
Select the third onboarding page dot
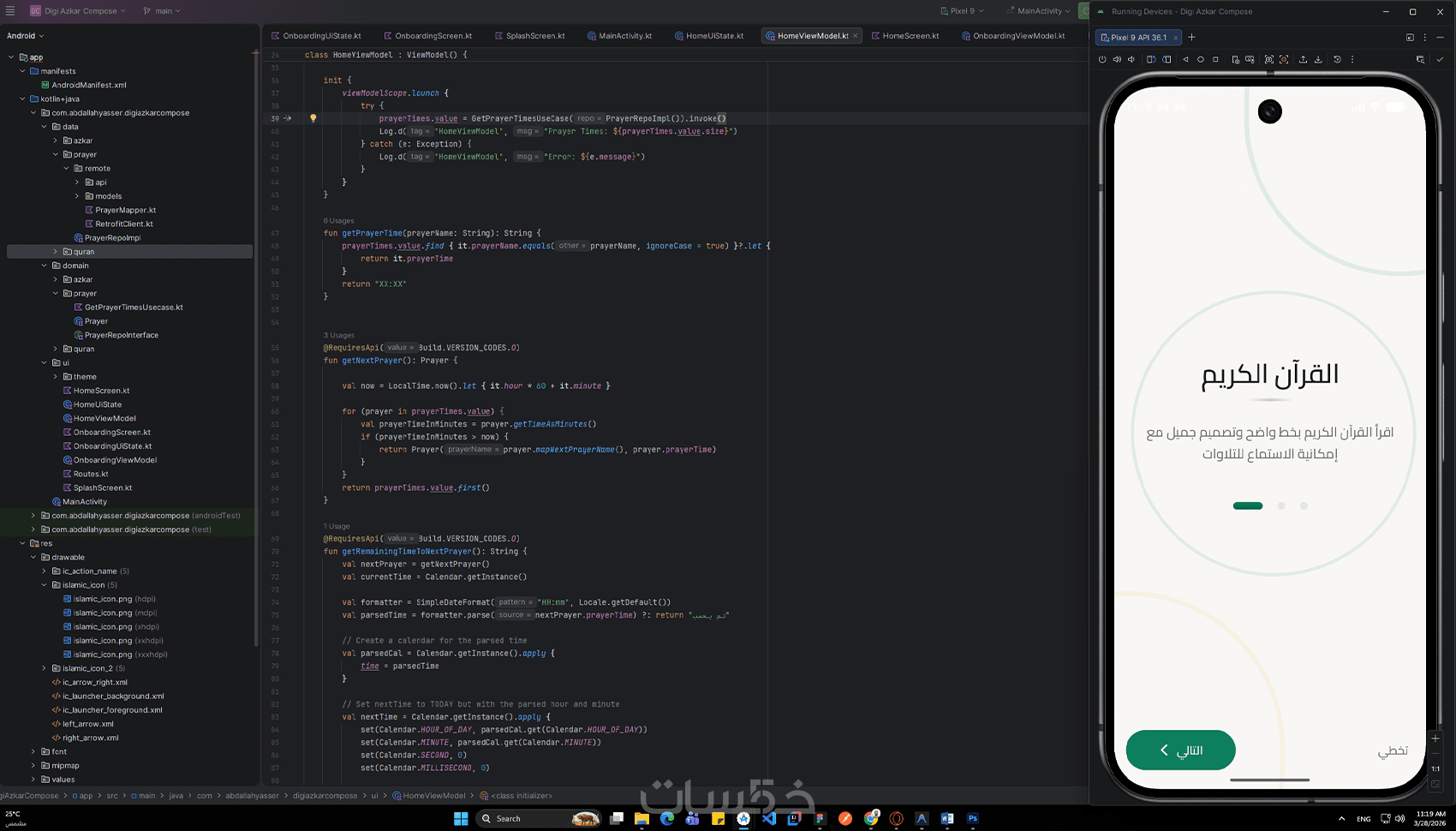point(1304,506)
